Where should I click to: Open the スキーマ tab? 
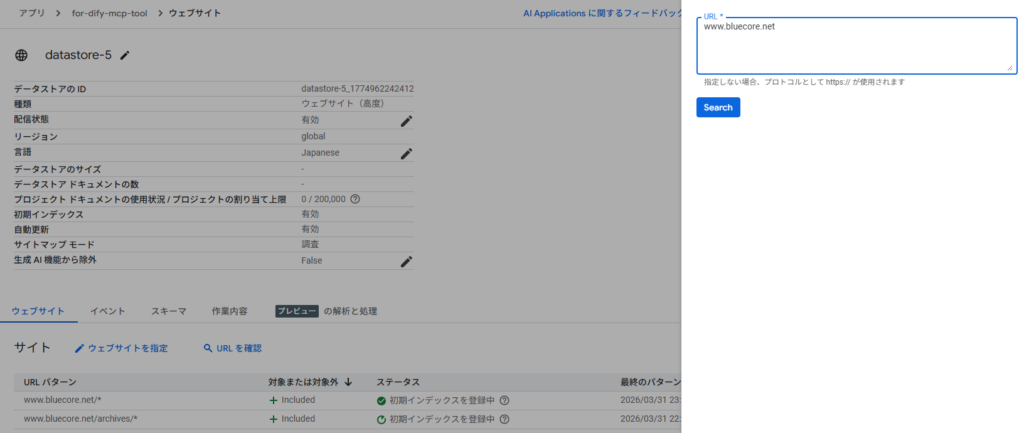(169, 311)
